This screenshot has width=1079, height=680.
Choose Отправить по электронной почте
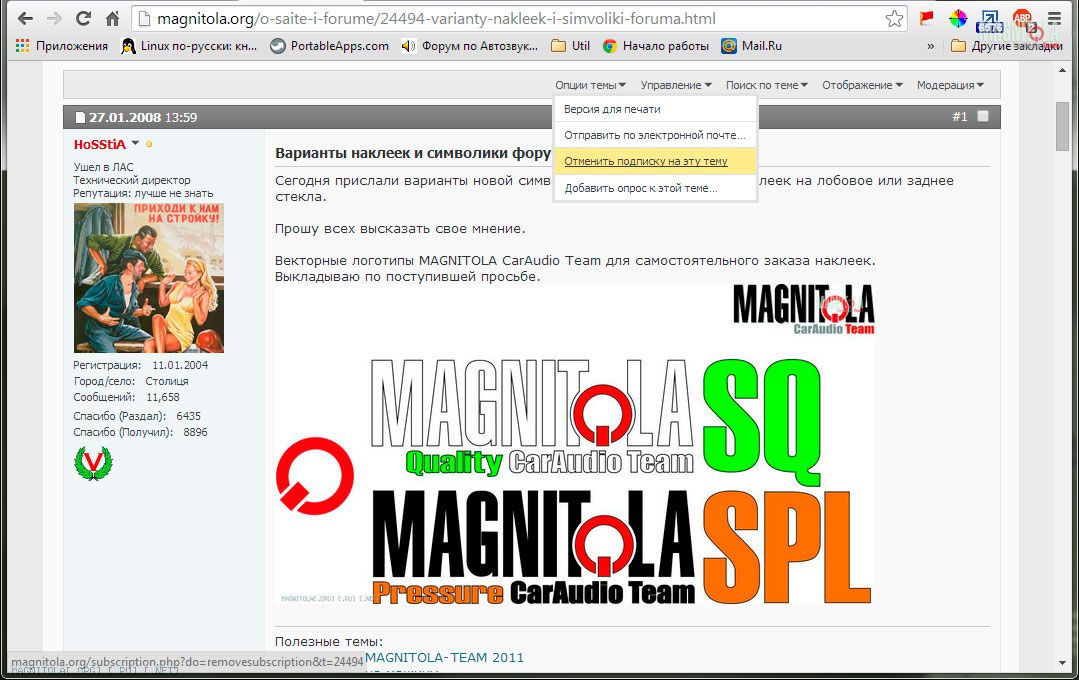655,136
